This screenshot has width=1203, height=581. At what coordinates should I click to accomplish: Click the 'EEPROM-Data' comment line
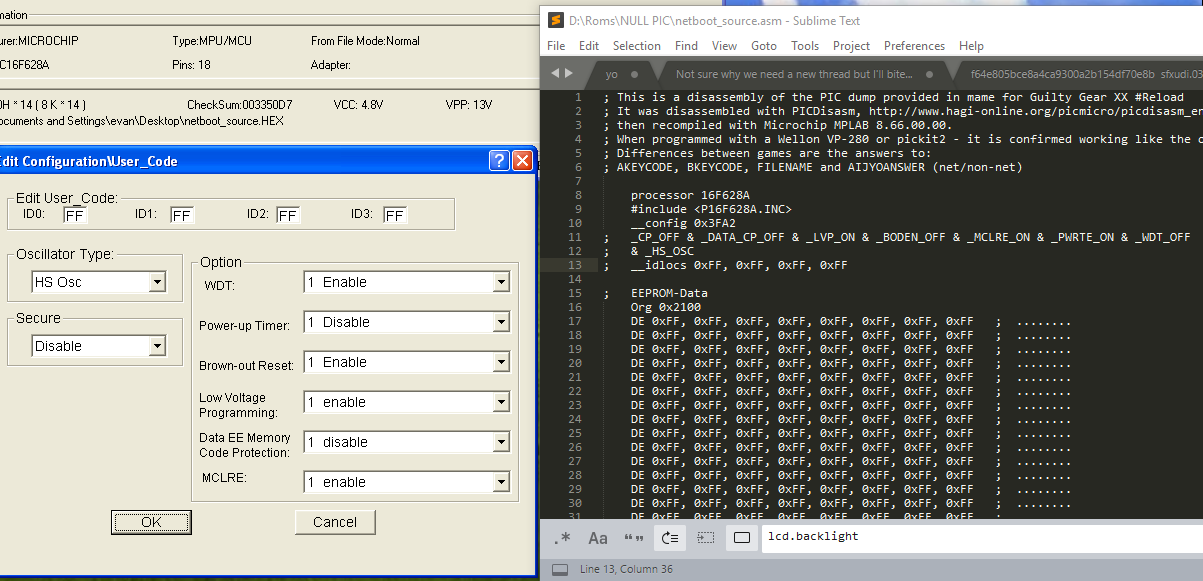point(669,293)
